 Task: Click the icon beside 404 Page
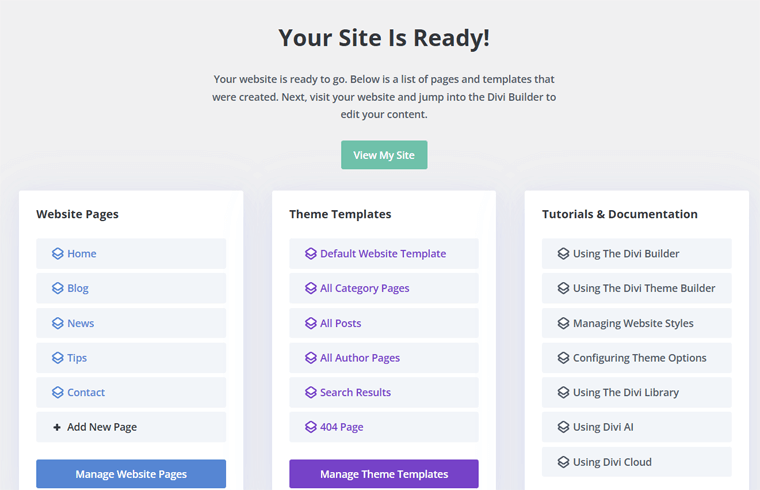(311, 427)
